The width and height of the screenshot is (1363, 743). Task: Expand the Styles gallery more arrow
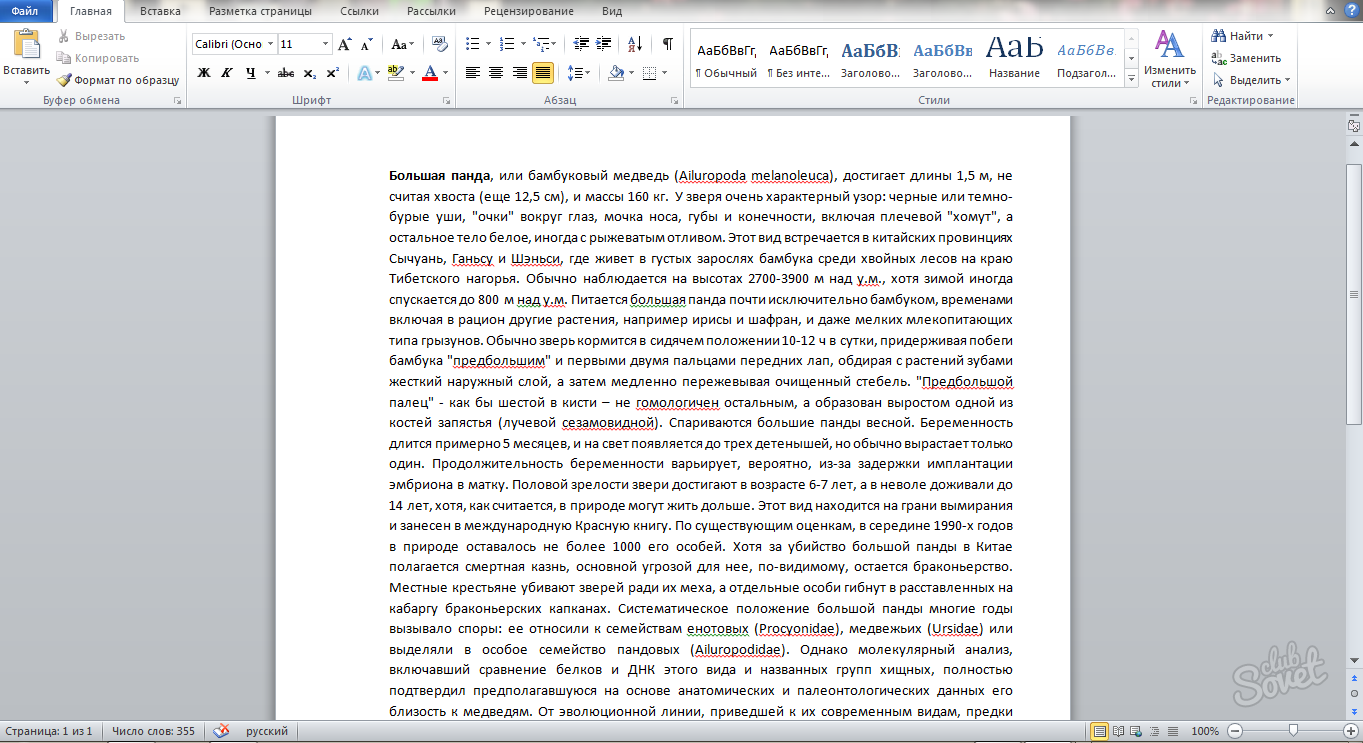(x=1131, y=81)
